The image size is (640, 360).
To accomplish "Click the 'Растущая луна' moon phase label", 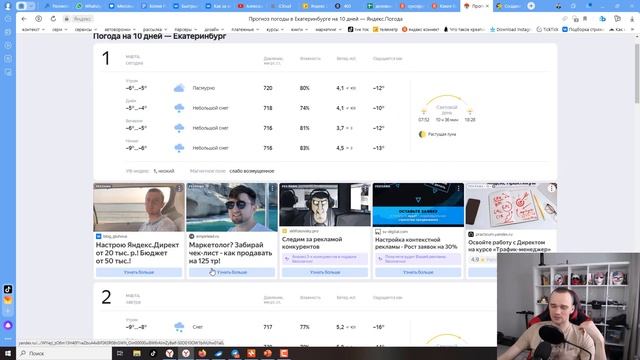I will 442,134.
